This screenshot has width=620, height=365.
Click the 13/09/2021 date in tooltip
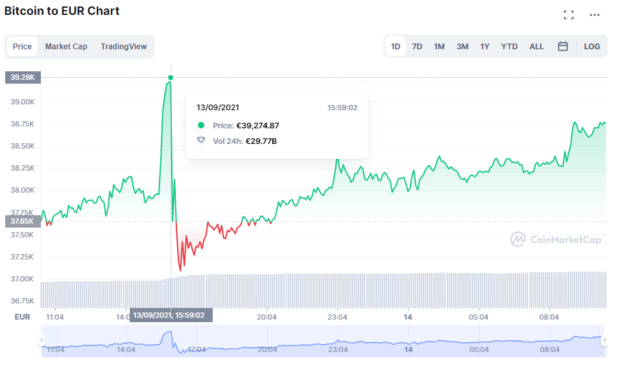(217, 108)
